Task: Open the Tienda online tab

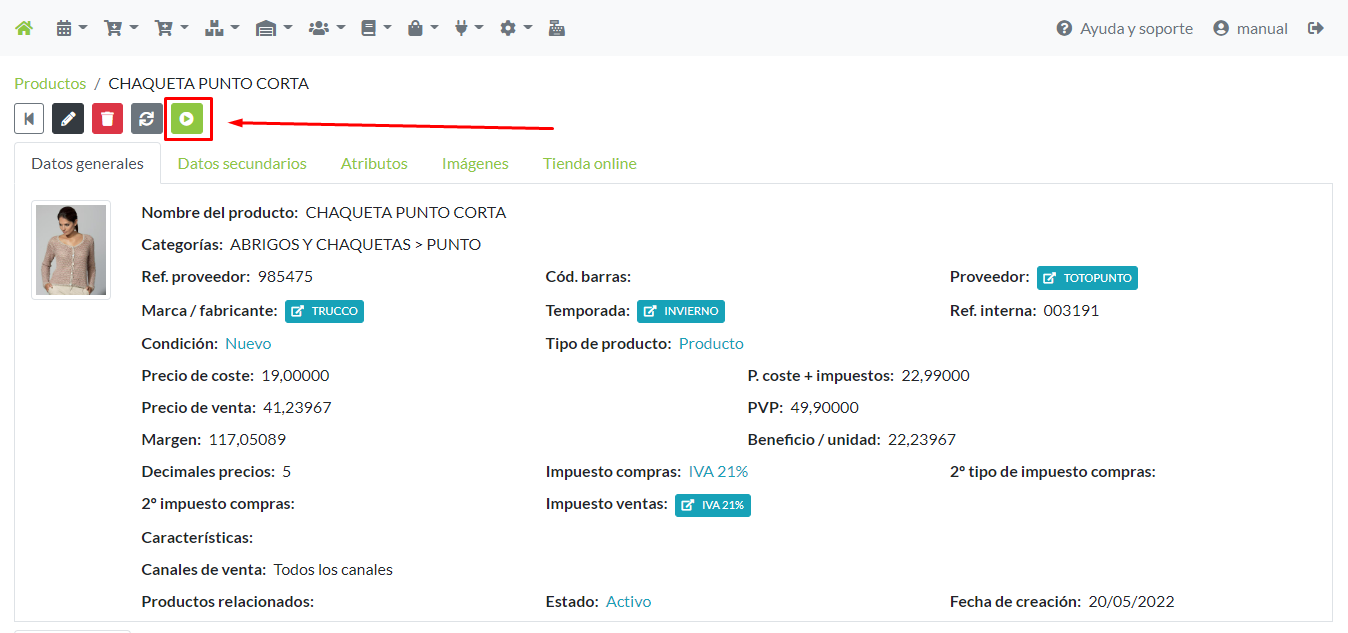Action: pos(589,163)
